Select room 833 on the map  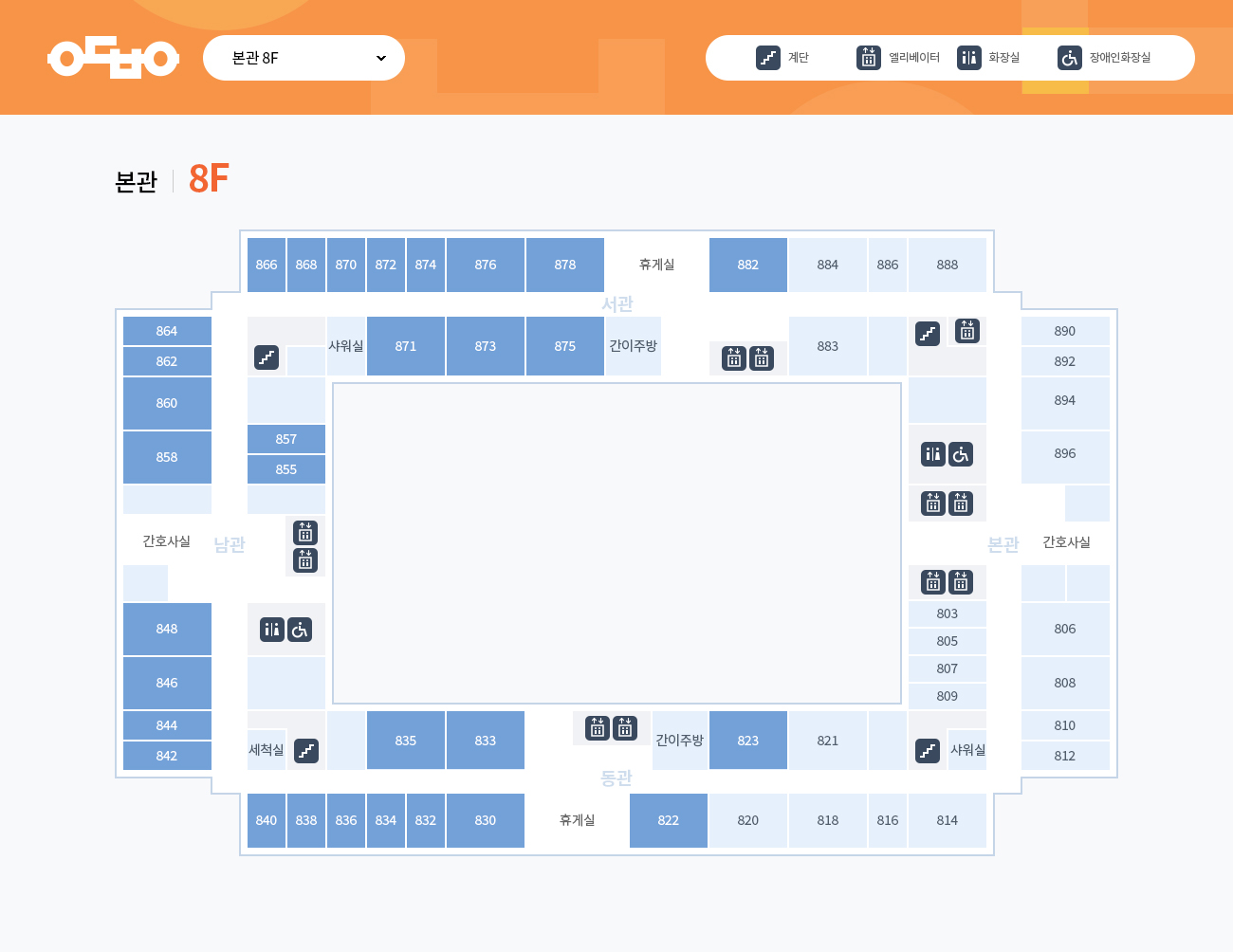486,741
